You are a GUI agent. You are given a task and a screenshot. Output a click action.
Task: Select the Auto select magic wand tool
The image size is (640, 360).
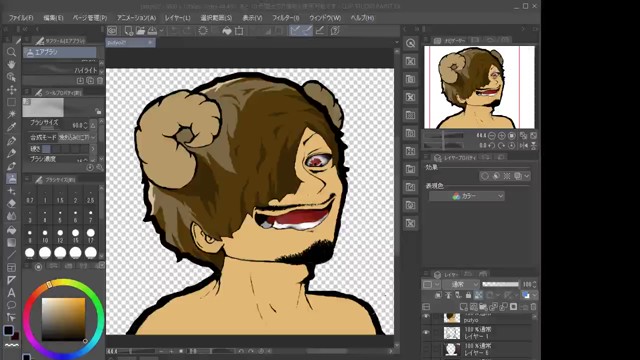[11, 115]
